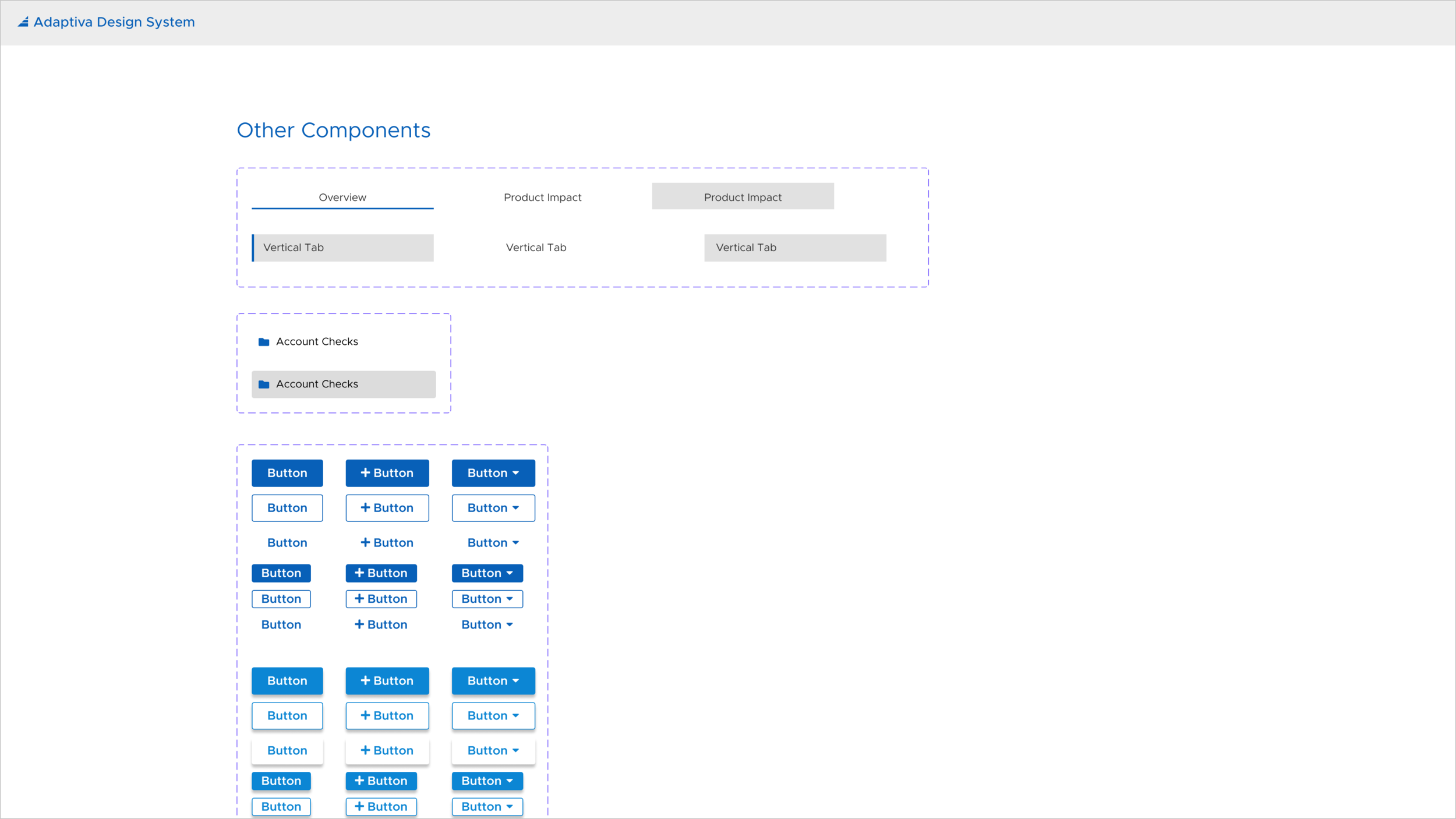Switch to the Overview tab

coord(342,197)
